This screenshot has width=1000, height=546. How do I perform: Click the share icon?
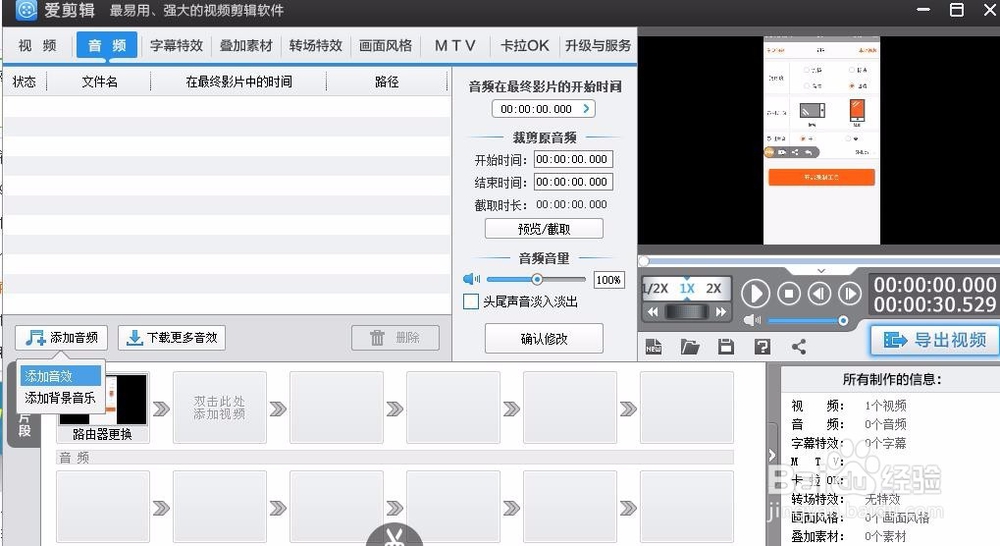click(798, 346)
